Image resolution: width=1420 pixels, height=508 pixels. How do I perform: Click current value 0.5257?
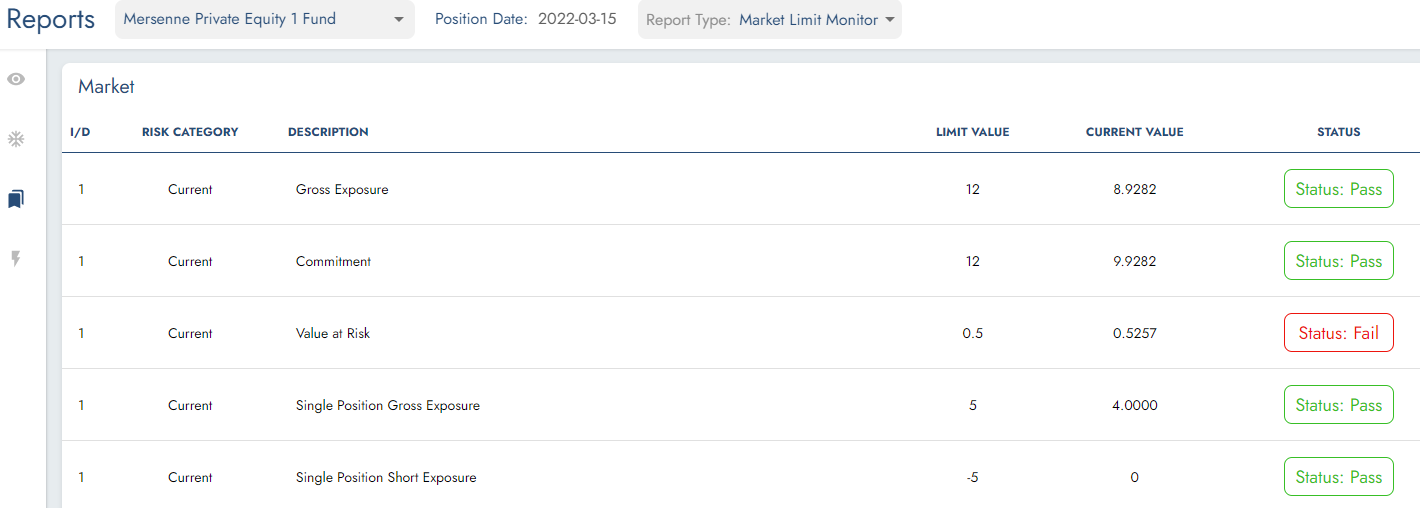(1135, 333)
